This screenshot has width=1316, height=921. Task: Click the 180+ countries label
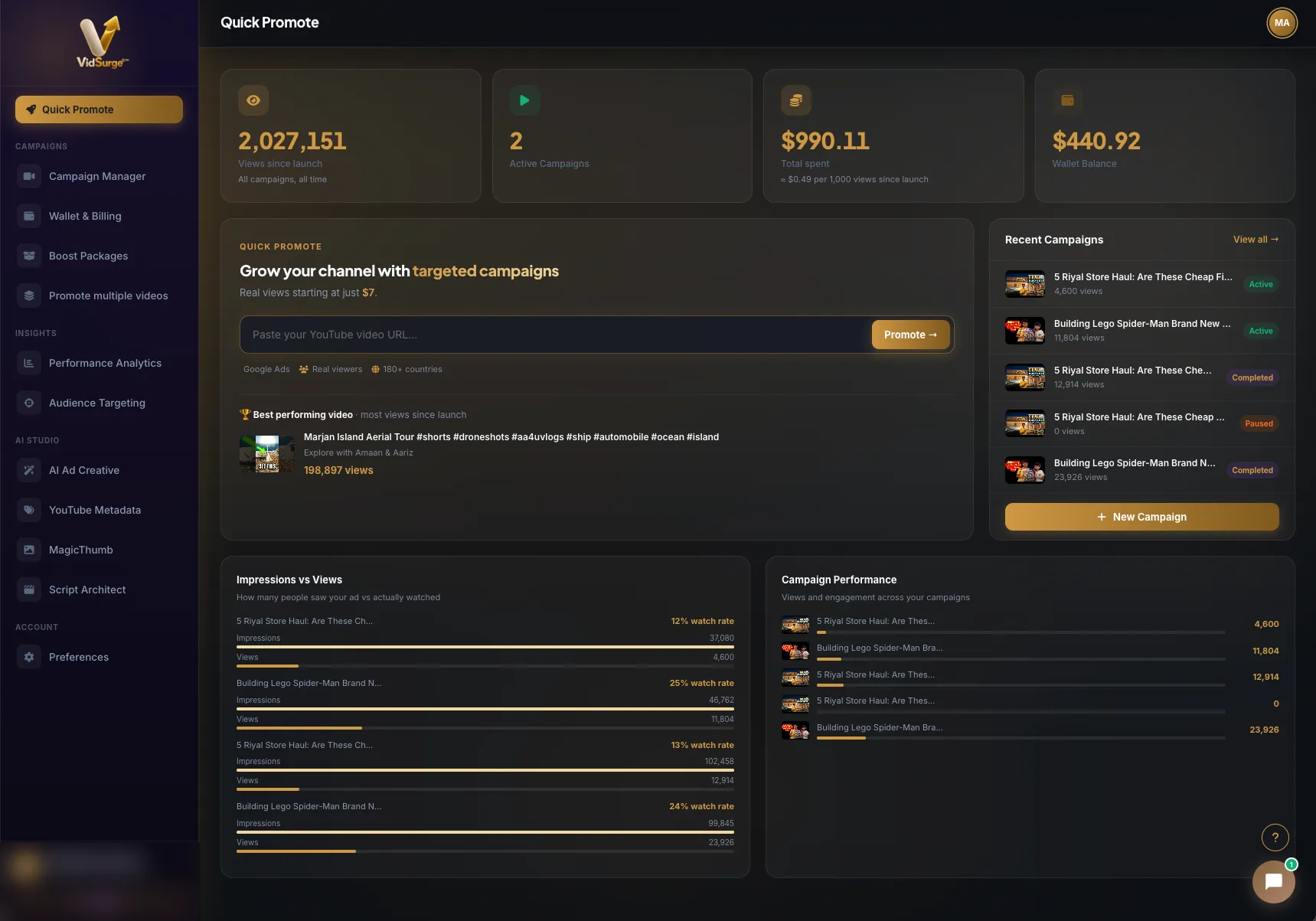click(407, 369)
